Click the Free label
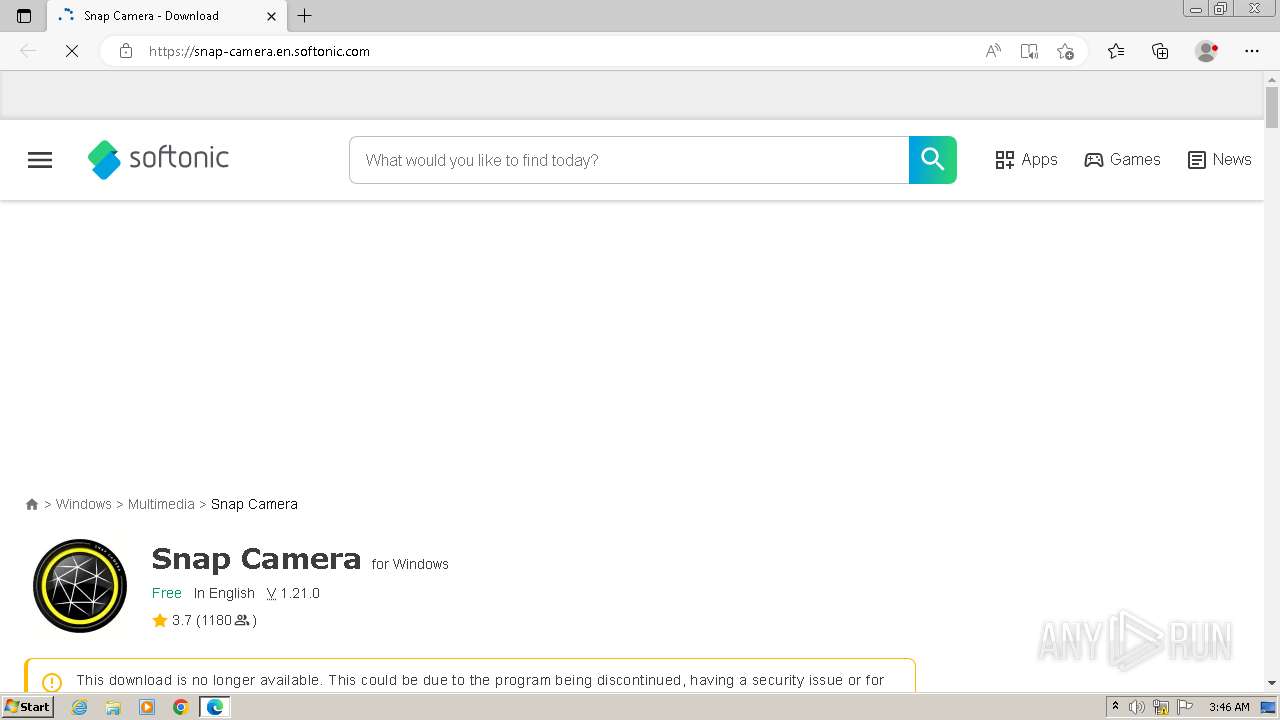Image resolution: width=1280 pixels, height=720 pixels. point(167,593)
